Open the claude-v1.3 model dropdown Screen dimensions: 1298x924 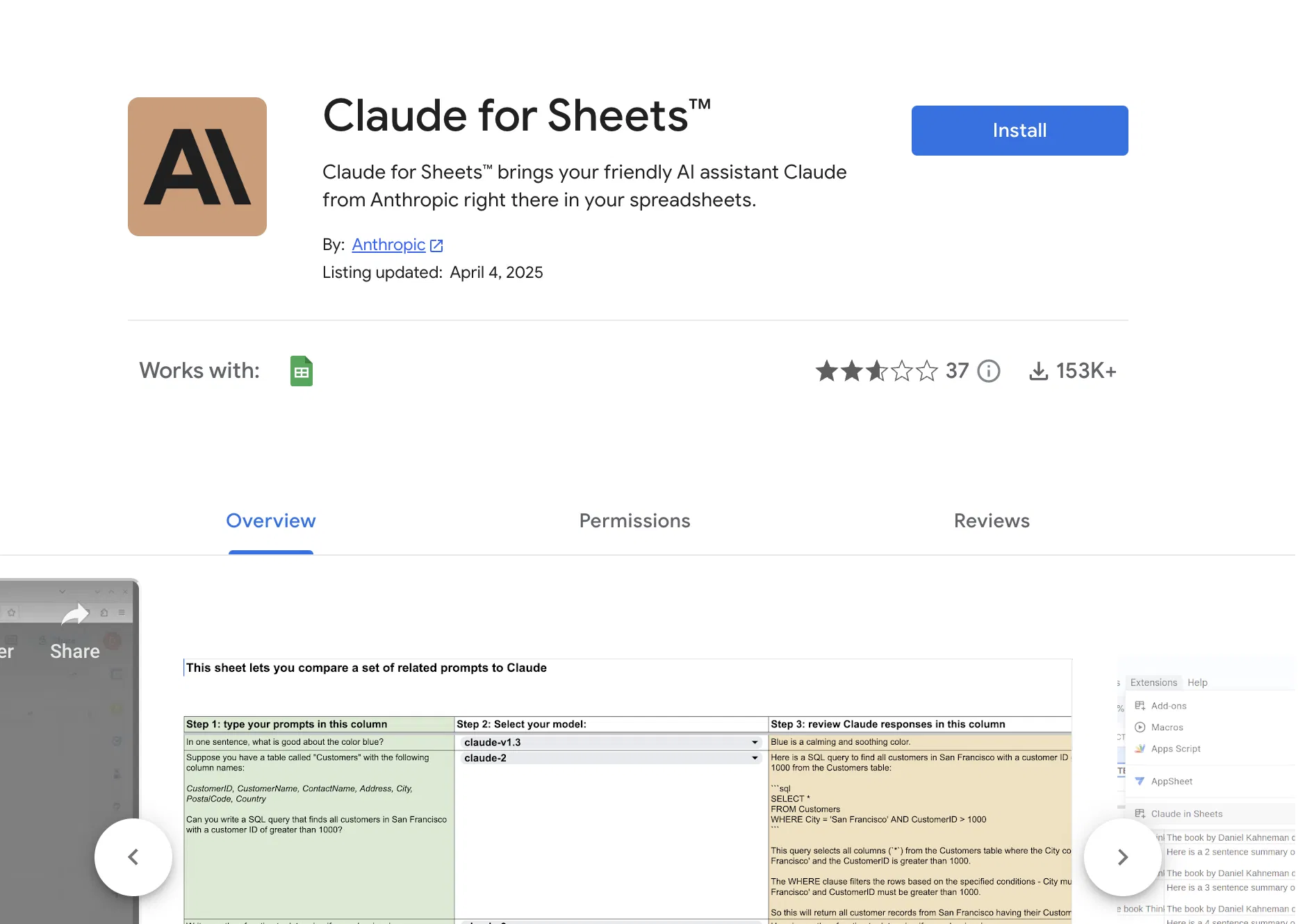(x=754, y=742)
